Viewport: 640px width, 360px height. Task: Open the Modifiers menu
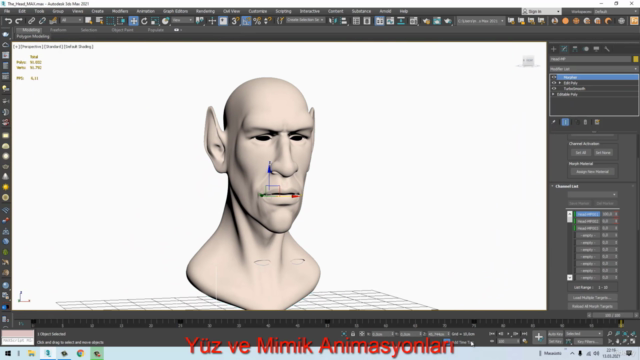pos(120,11)
